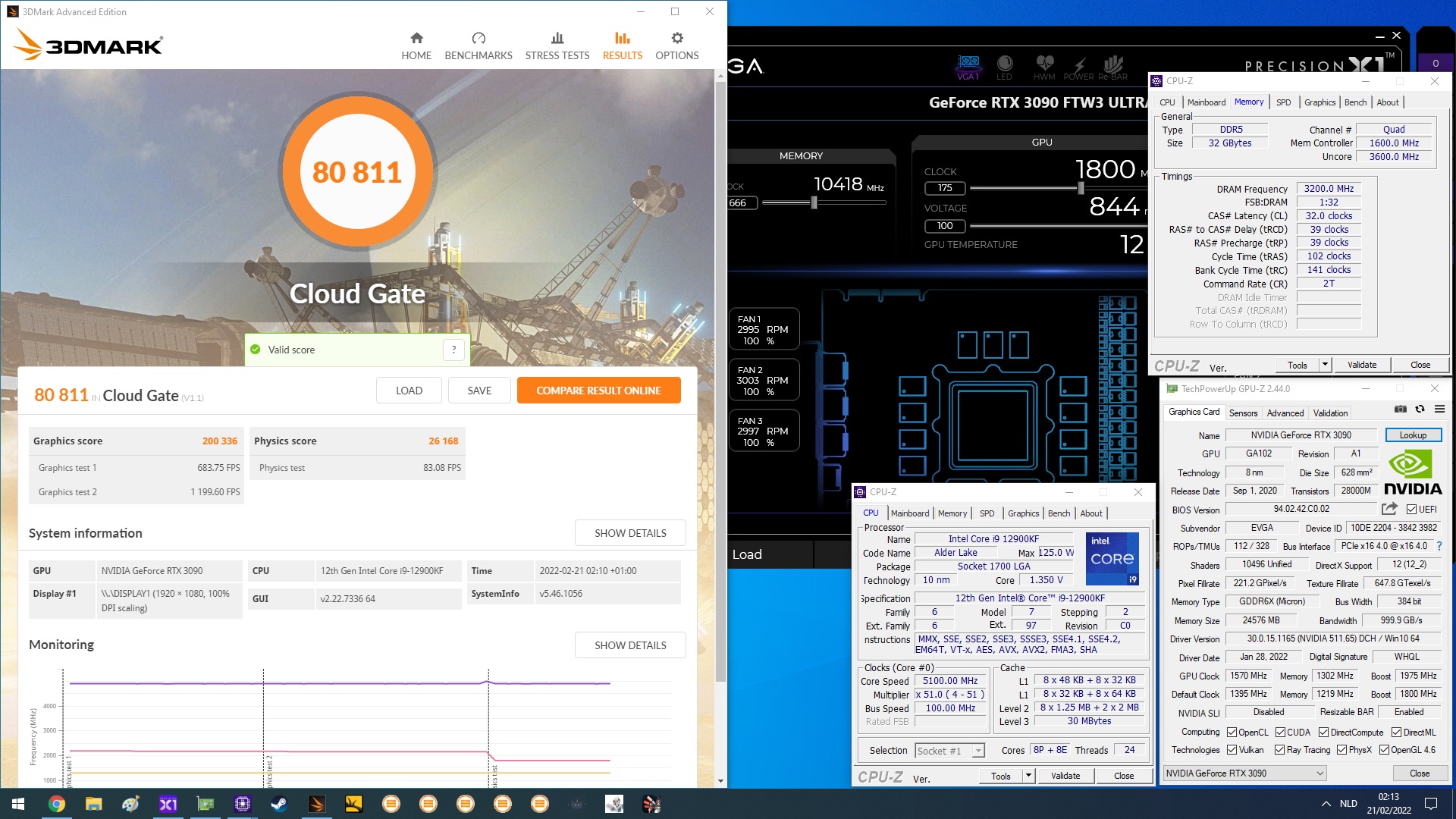1456x819 pixels.
Task: Click the GPU clock offset field showing 175
Action: click(945, 188)
